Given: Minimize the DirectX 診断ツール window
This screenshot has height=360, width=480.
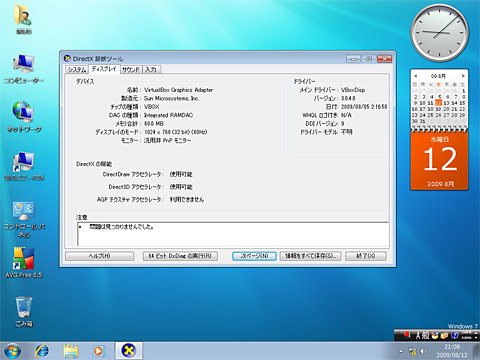Looking at the screenshot, I should tap(353, 59).
